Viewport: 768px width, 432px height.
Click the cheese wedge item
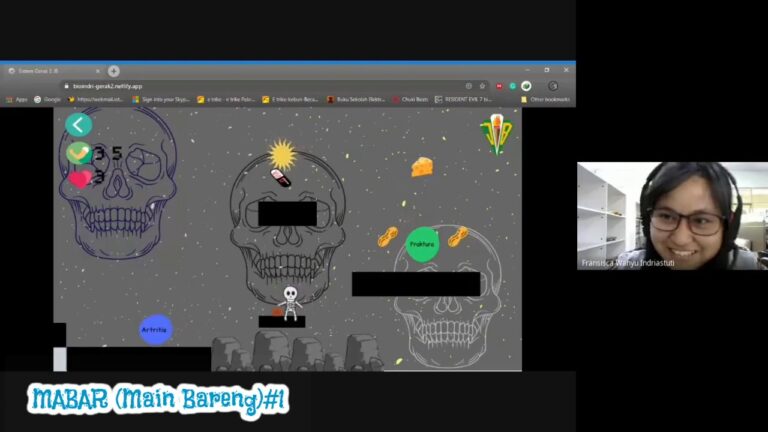coord(422,167)
